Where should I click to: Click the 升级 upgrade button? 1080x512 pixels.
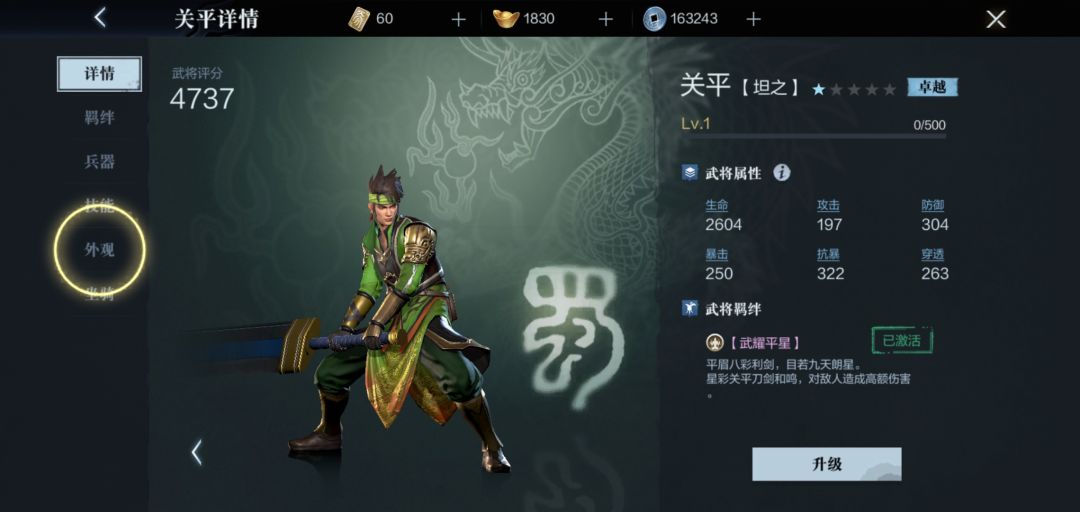click(827, 464)
